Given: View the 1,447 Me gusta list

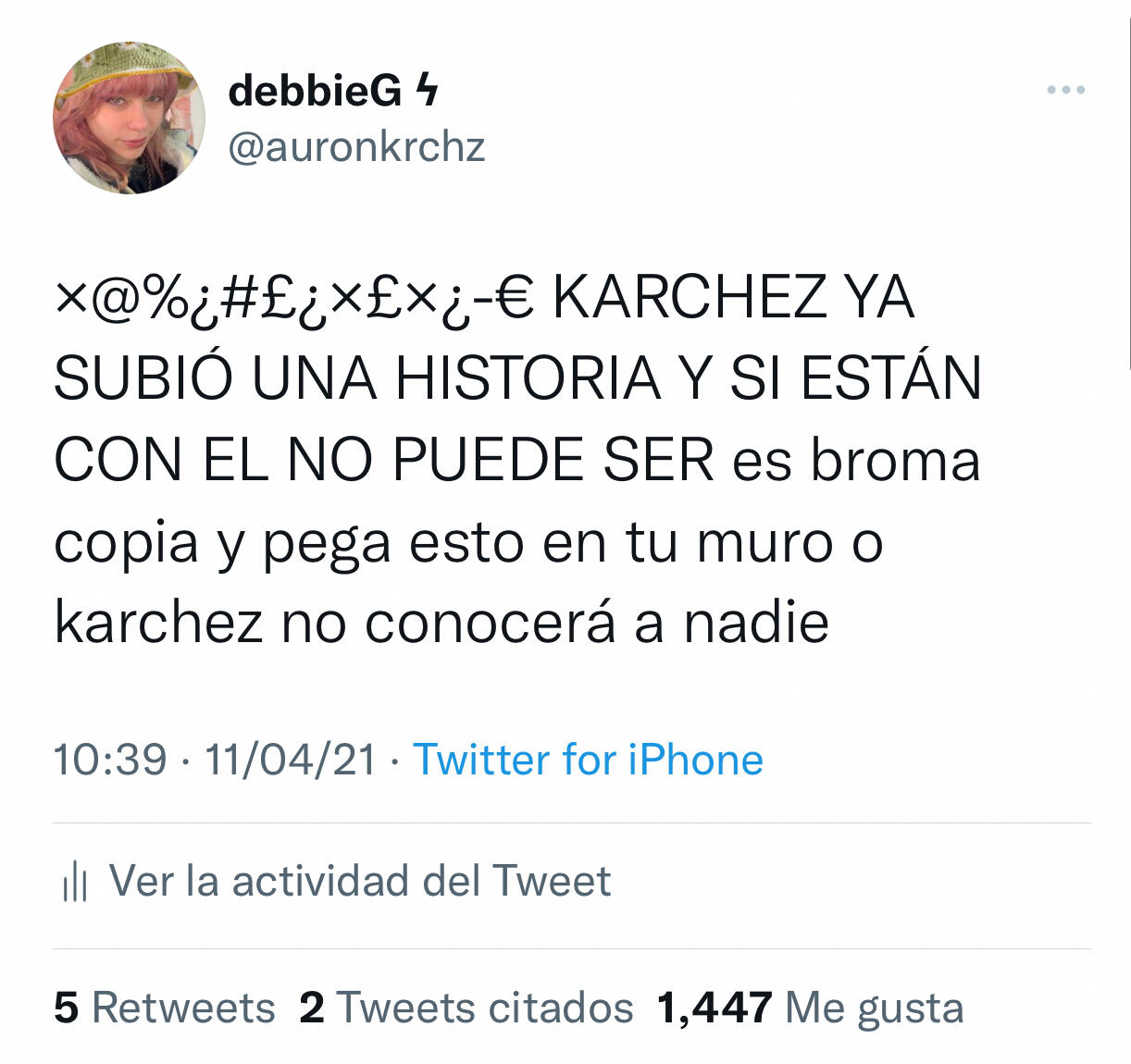Looking at the screenshot, I should click(810, 1008).
